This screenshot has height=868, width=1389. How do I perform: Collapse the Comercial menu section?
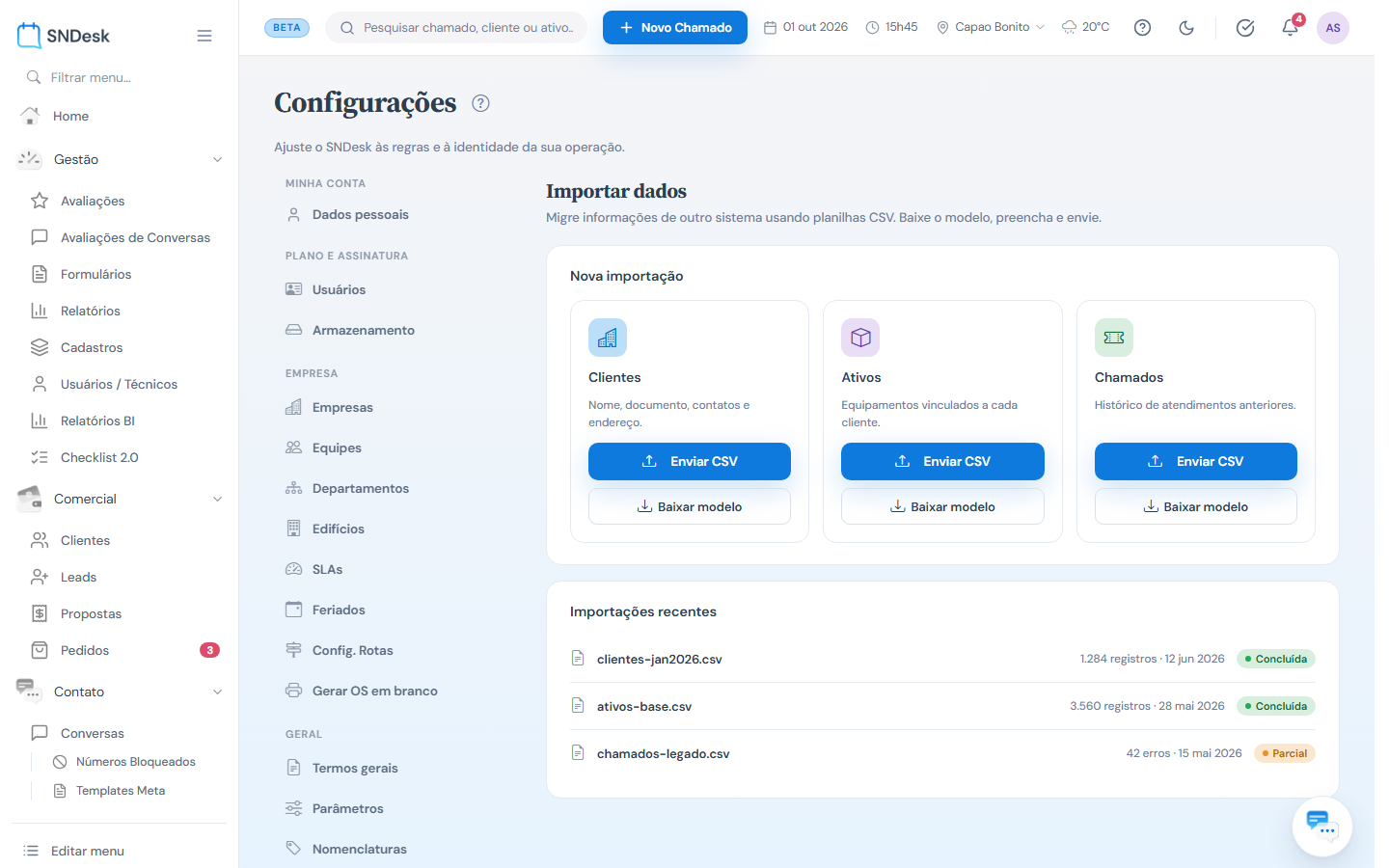click(x=120, y=499)
